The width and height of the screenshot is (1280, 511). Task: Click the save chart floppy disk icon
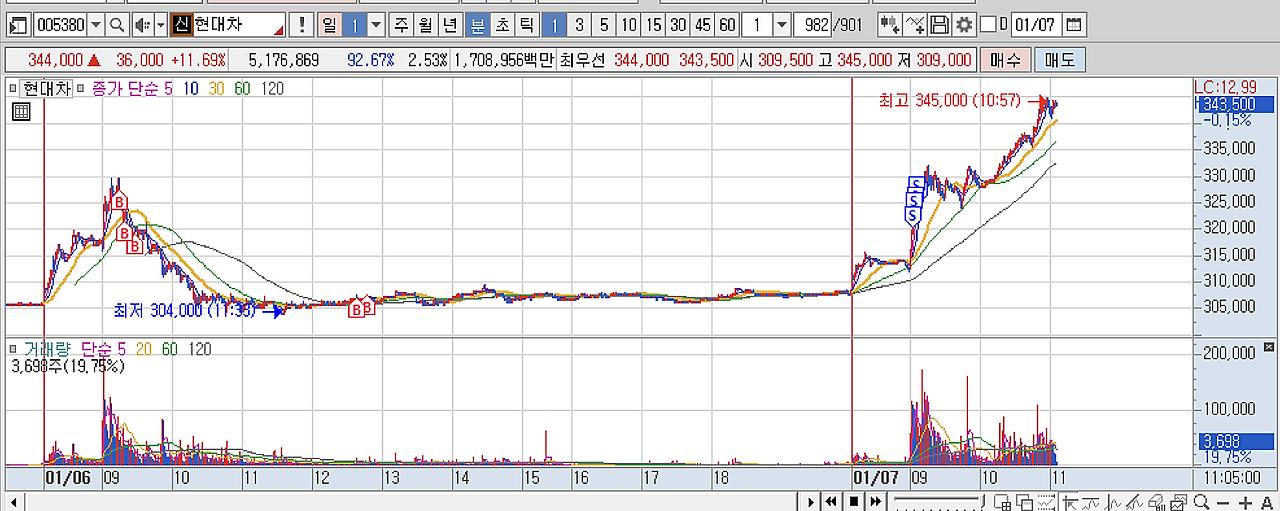click(x=939, y=25)
